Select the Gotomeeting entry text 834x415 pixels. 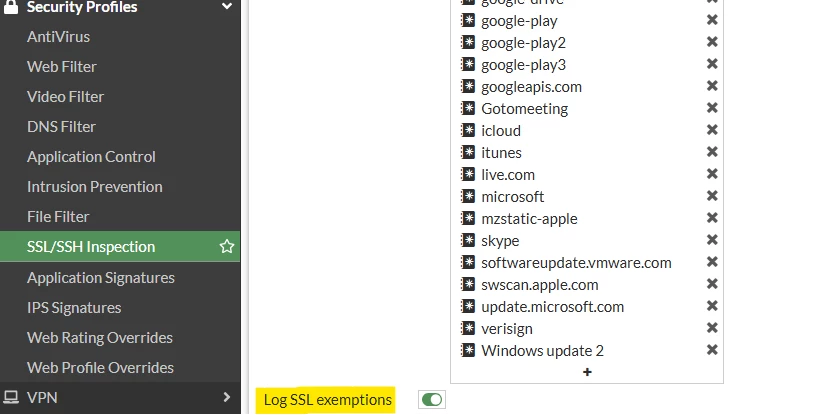524,109
